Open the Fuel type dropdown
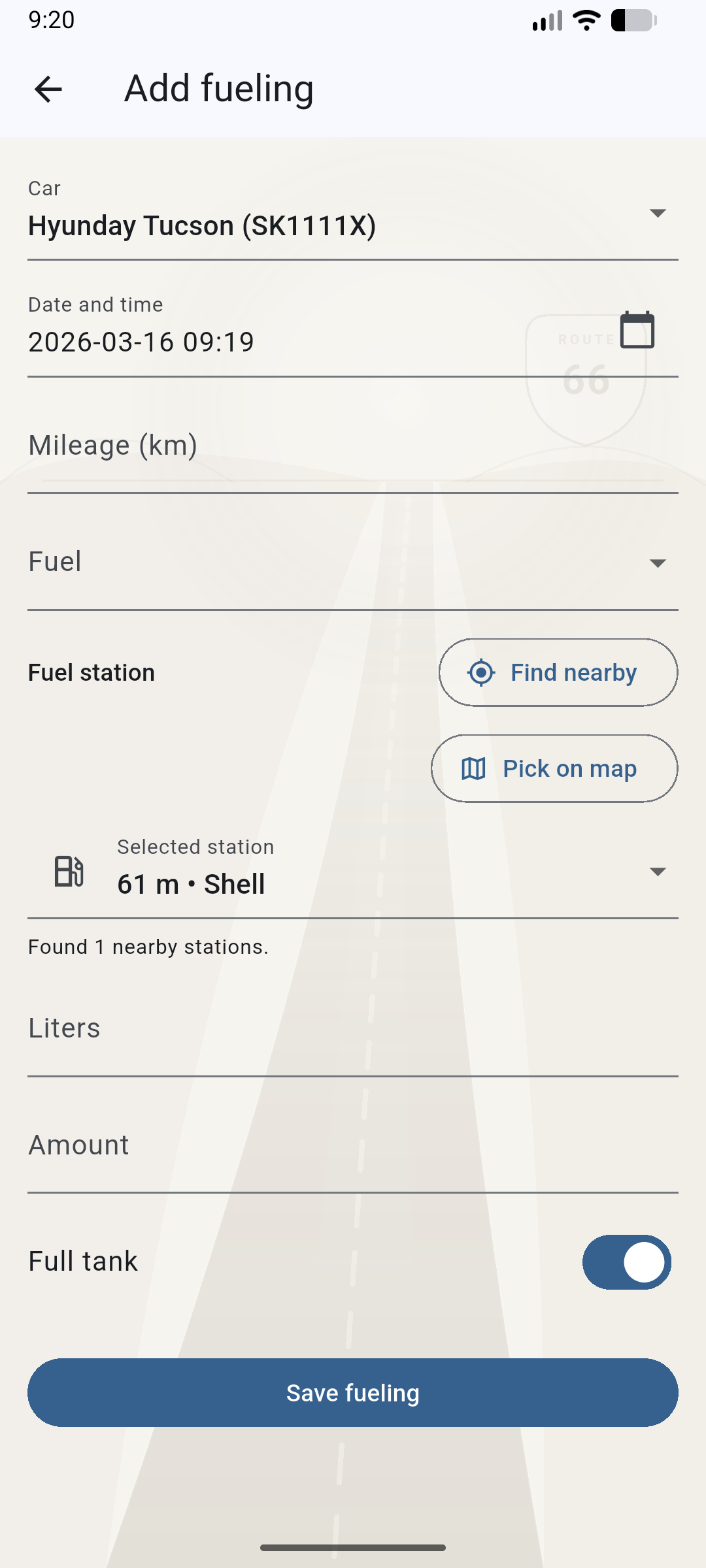706x1568 pixels. [658, 563]
